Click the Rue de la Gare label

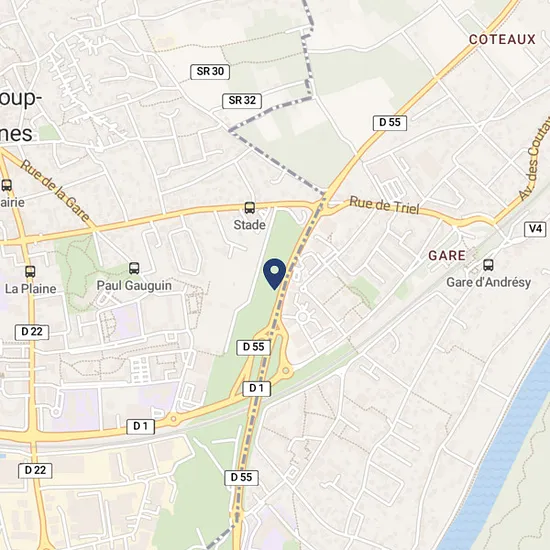click(55, 190)
